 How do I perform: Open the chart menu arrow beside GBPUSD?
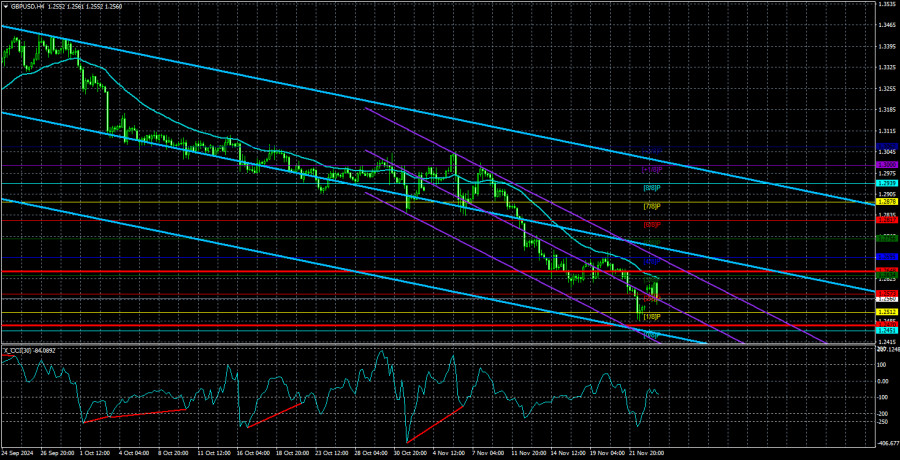point(5,5)
